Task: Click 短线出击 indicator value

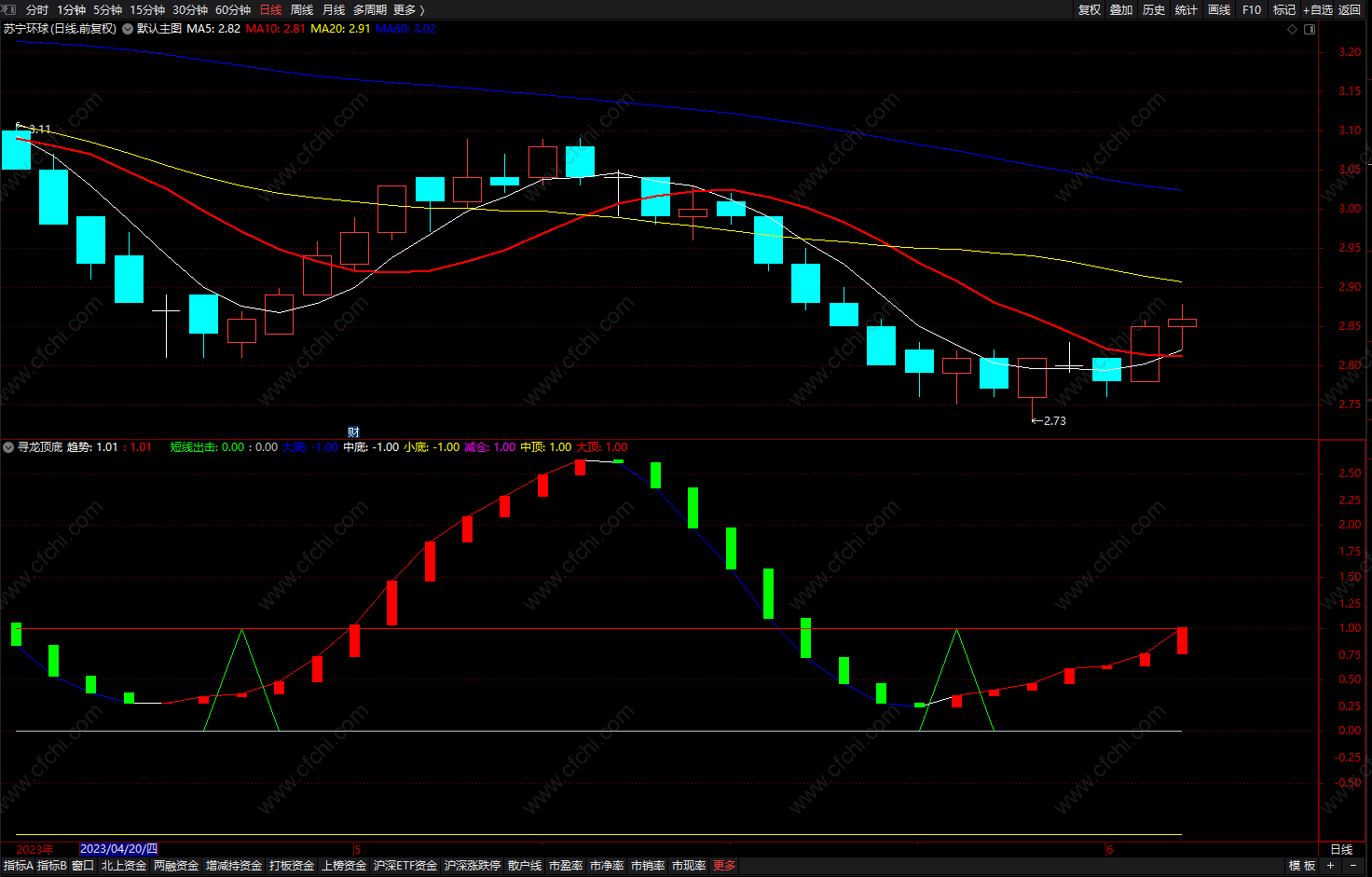Action: point(207,447)
